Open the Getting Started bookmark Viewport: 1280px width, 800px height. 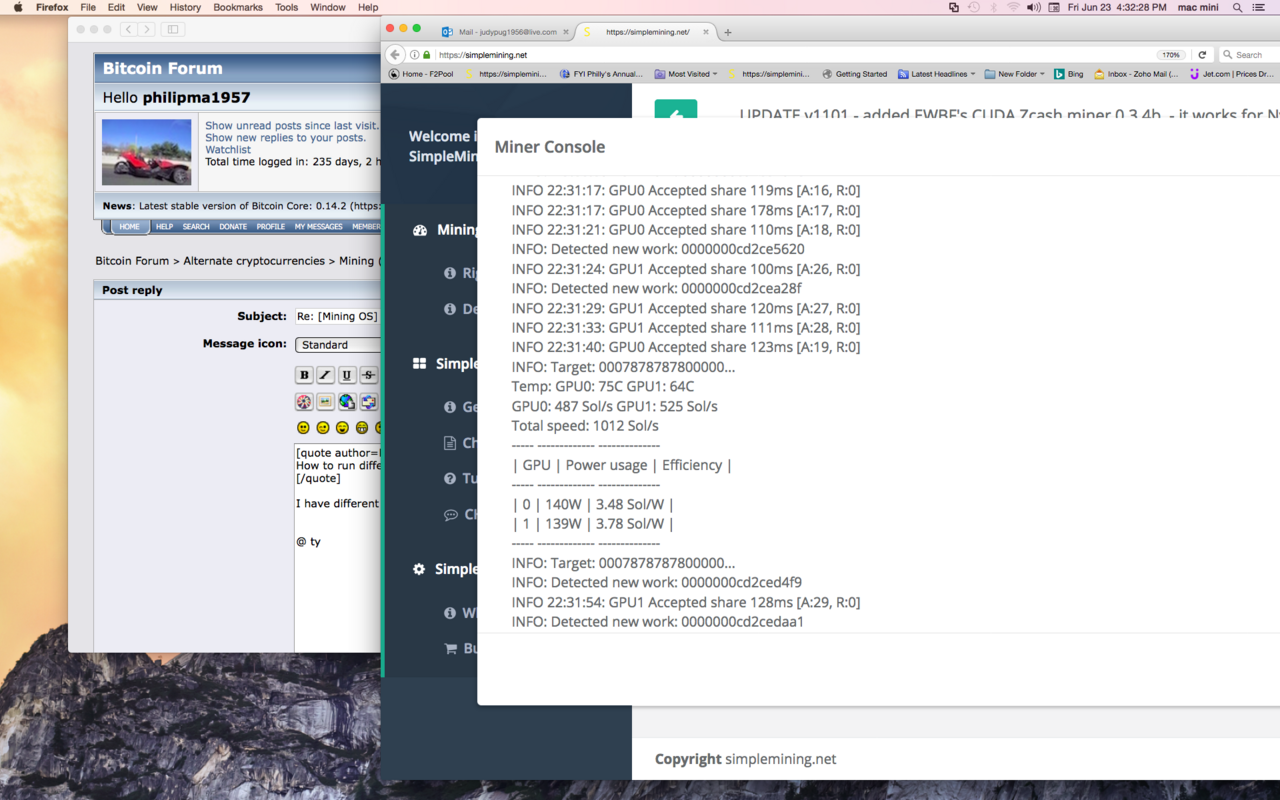point(854,74)
